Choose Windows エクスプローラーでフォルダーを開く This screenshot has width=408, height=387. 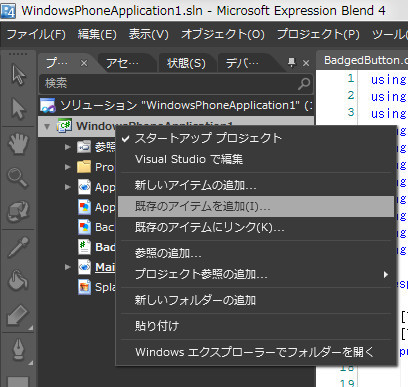click(x=255, y=352)
